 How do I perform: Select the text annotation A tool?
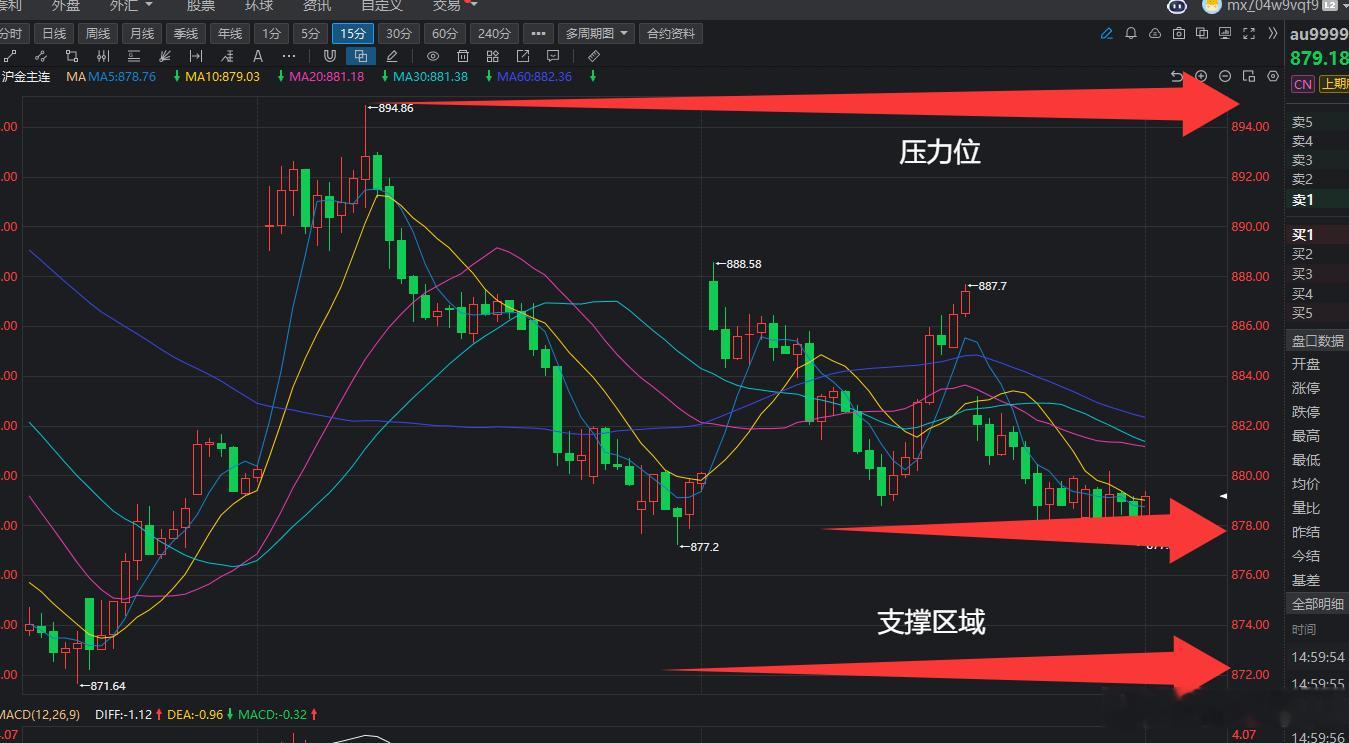pyautogui.click(x=258, y=56)
